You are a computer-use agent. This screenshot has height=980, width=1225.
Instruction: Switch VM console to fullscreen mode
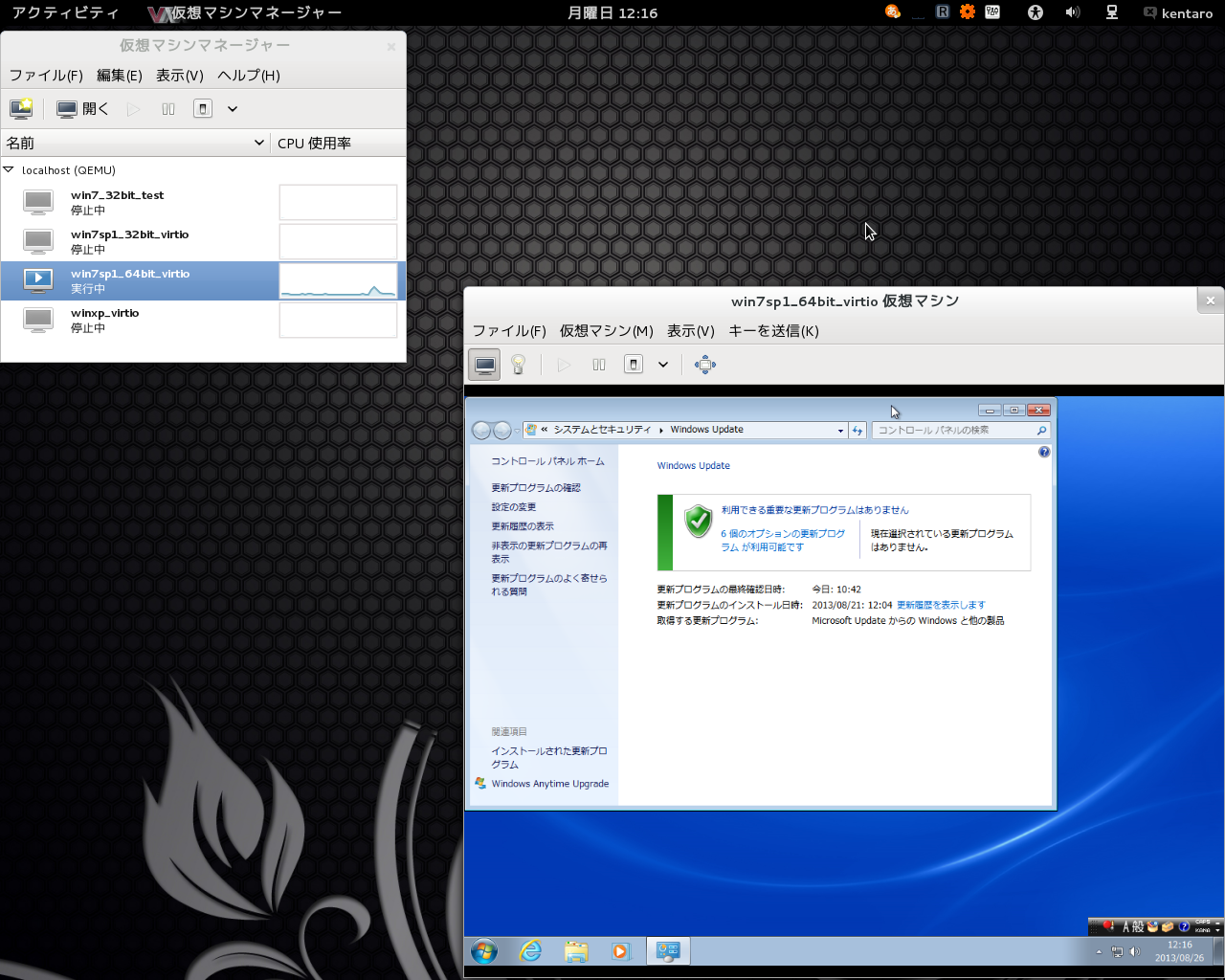coord(705,365)
